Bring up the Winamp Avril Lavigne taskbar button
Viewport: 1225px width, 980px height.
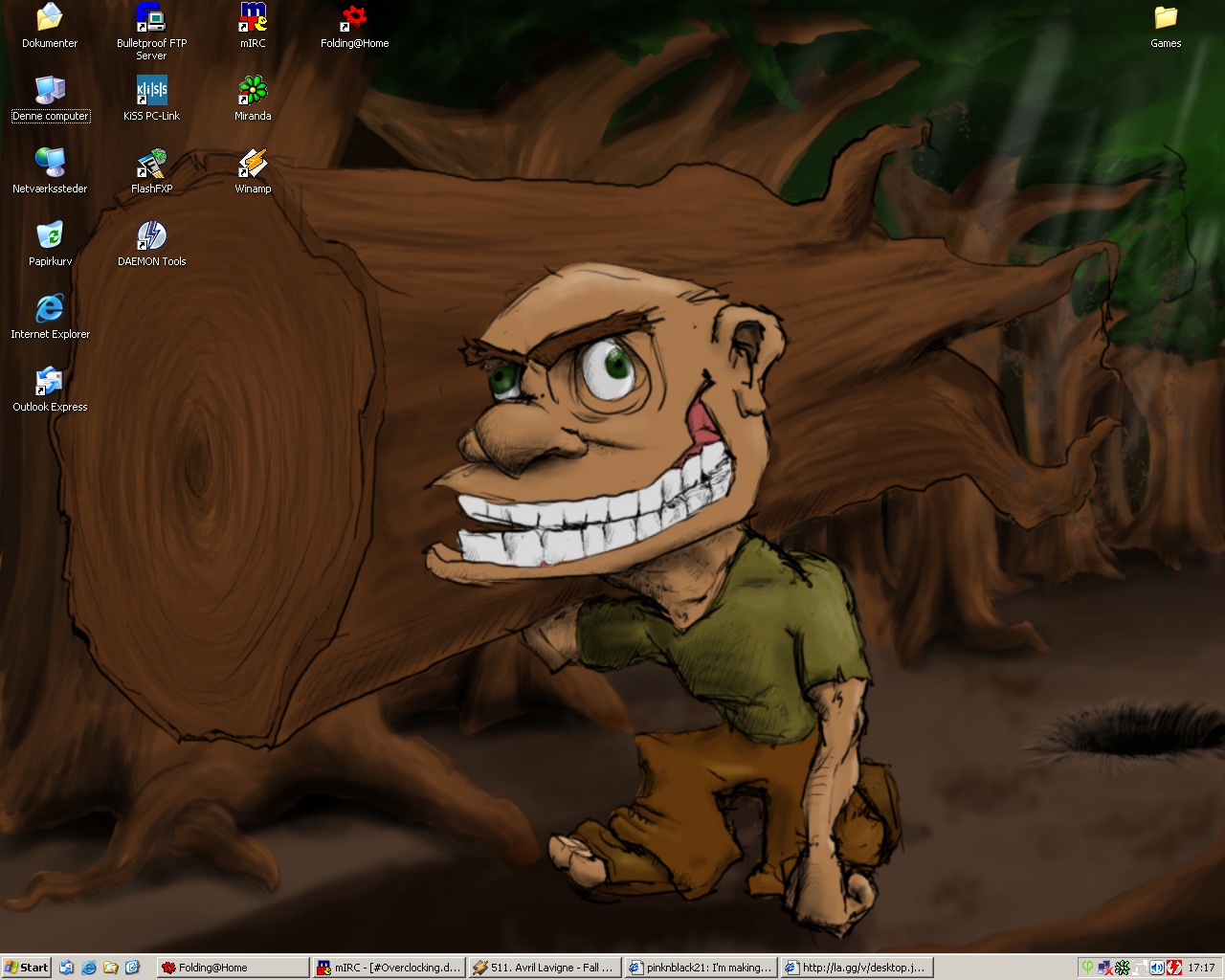coord(546,968)
